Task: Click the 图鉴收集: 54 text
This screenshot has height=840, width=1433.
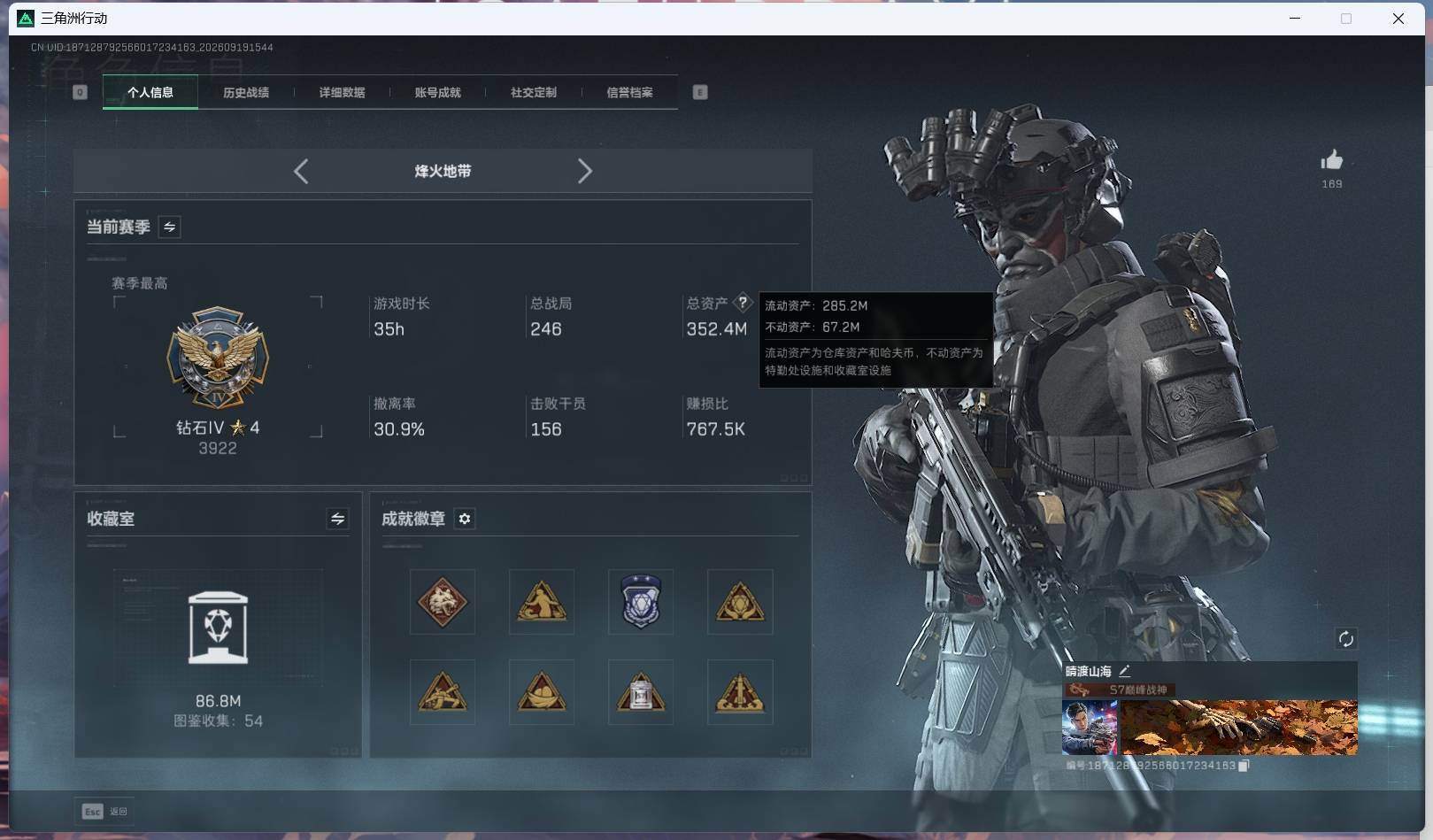Action: pyautogui.click(x=218, y=721)
